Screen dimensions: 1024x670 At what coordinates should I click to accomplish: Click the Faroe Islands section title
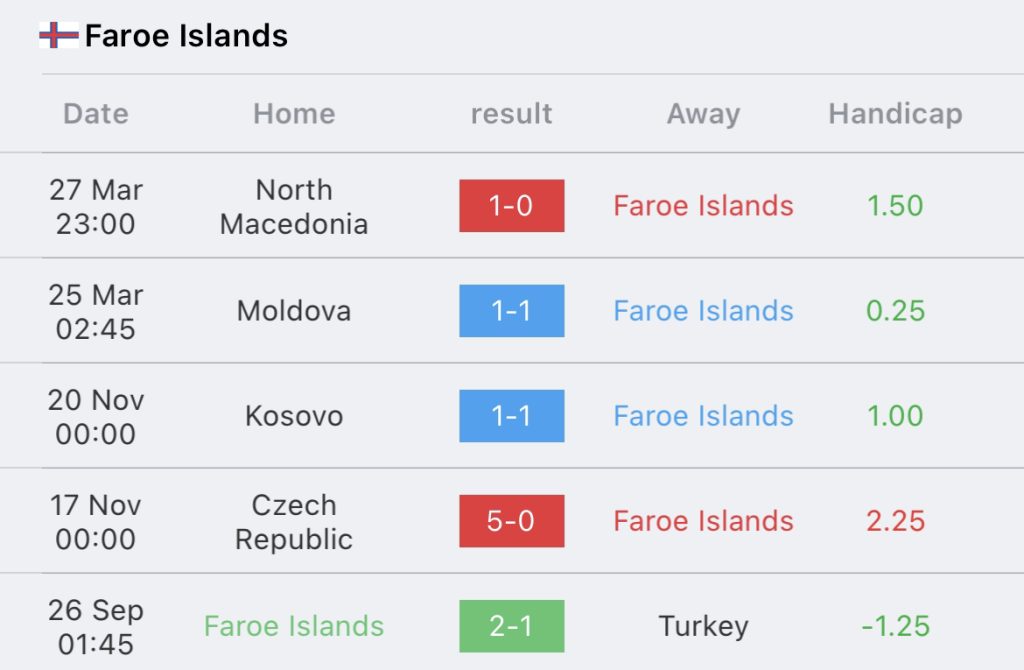pos(186,36)
